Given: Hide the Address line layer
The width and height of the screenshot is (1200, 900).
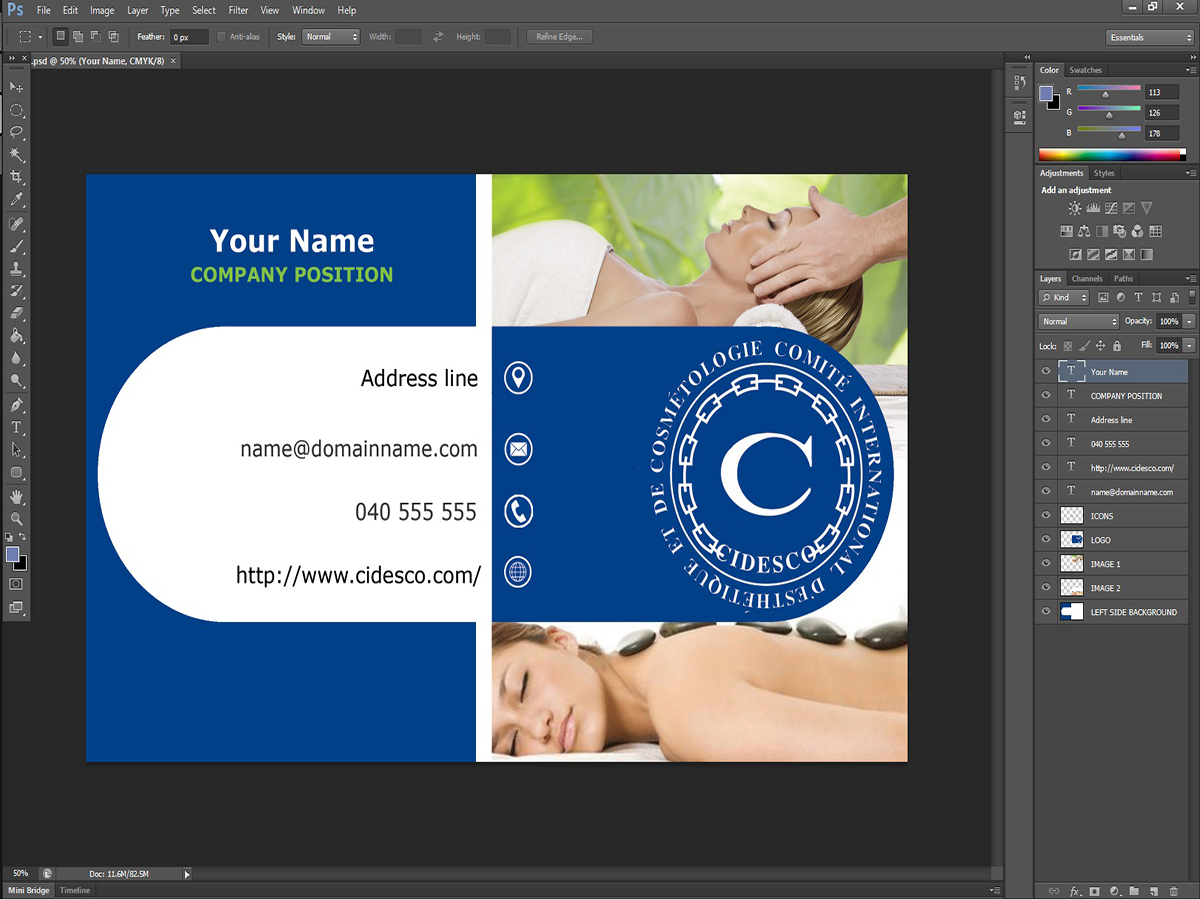Looking at the screenshot, I should [1046, 419].
